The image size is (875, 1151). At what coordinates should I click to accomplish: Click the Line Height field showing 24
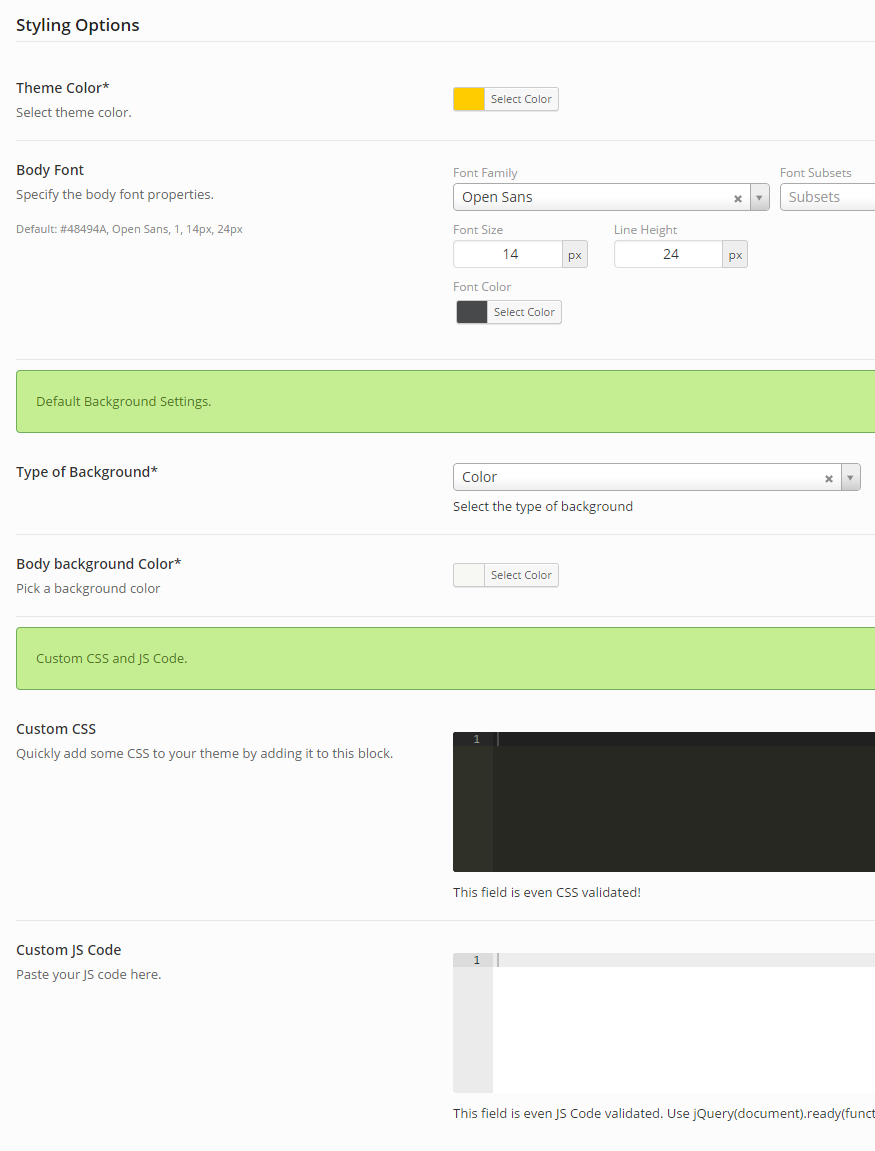669,254
